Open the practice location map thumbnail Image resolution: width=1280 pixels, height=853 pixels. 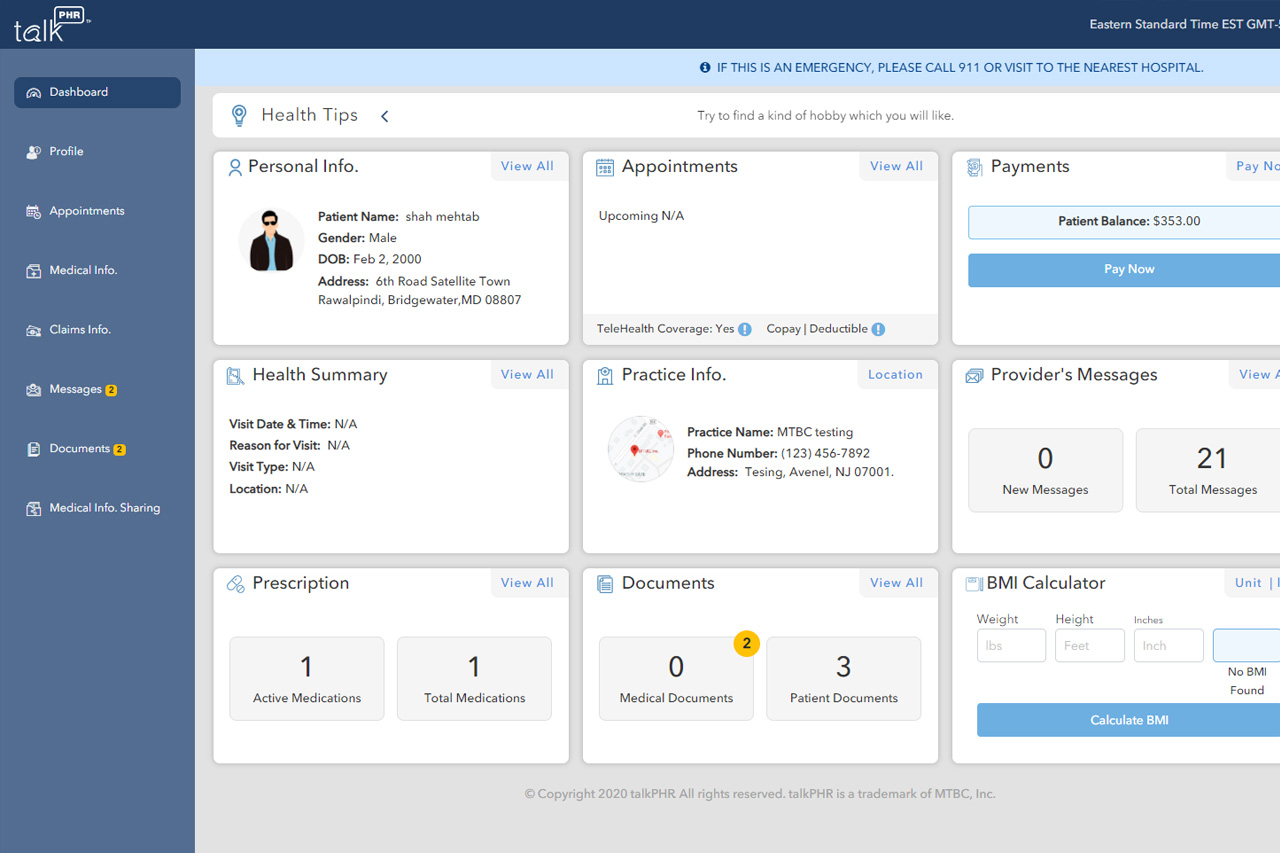click(640, 449)
